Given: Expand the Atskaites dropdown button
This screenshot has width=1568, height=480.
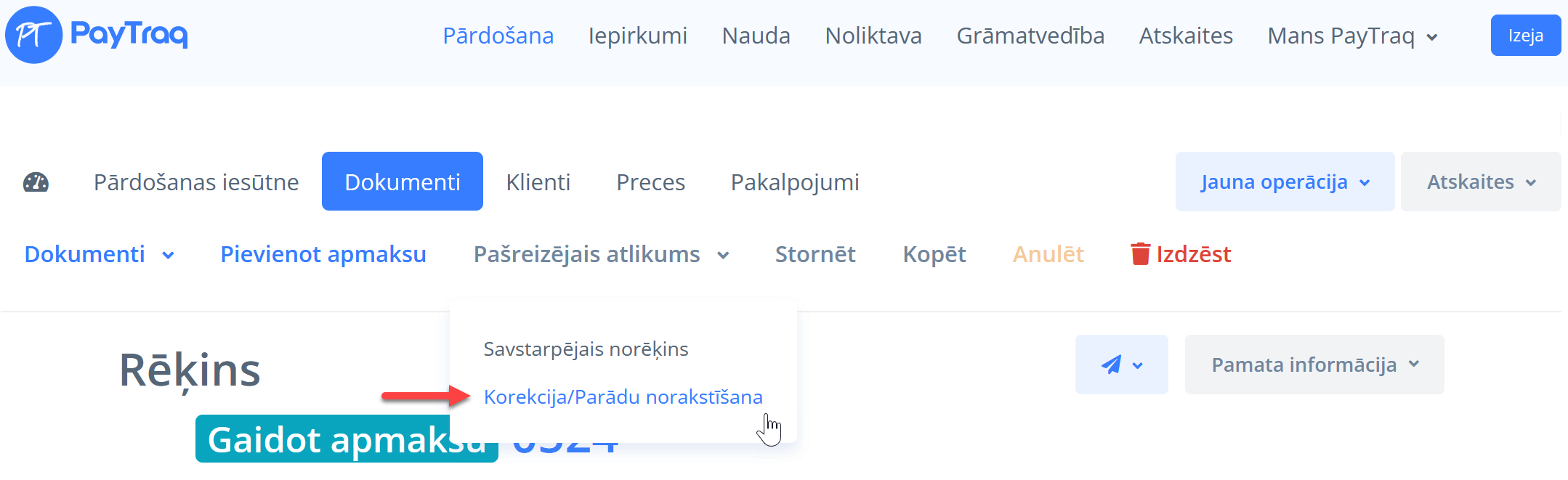Looking at the screenshot, I should [1480, 182].
